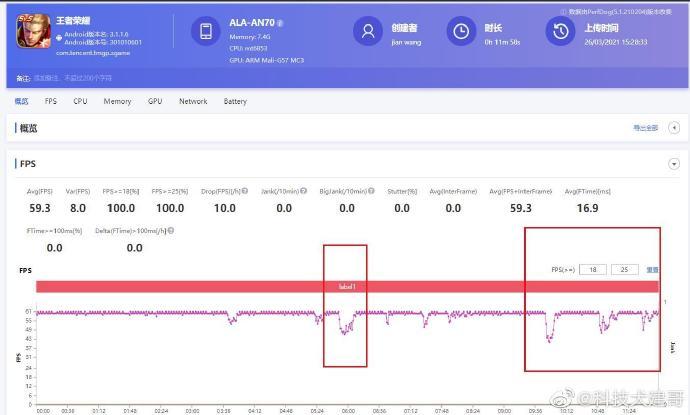Click the creator user profile icon
690x415 pixels.
(368, 31)
